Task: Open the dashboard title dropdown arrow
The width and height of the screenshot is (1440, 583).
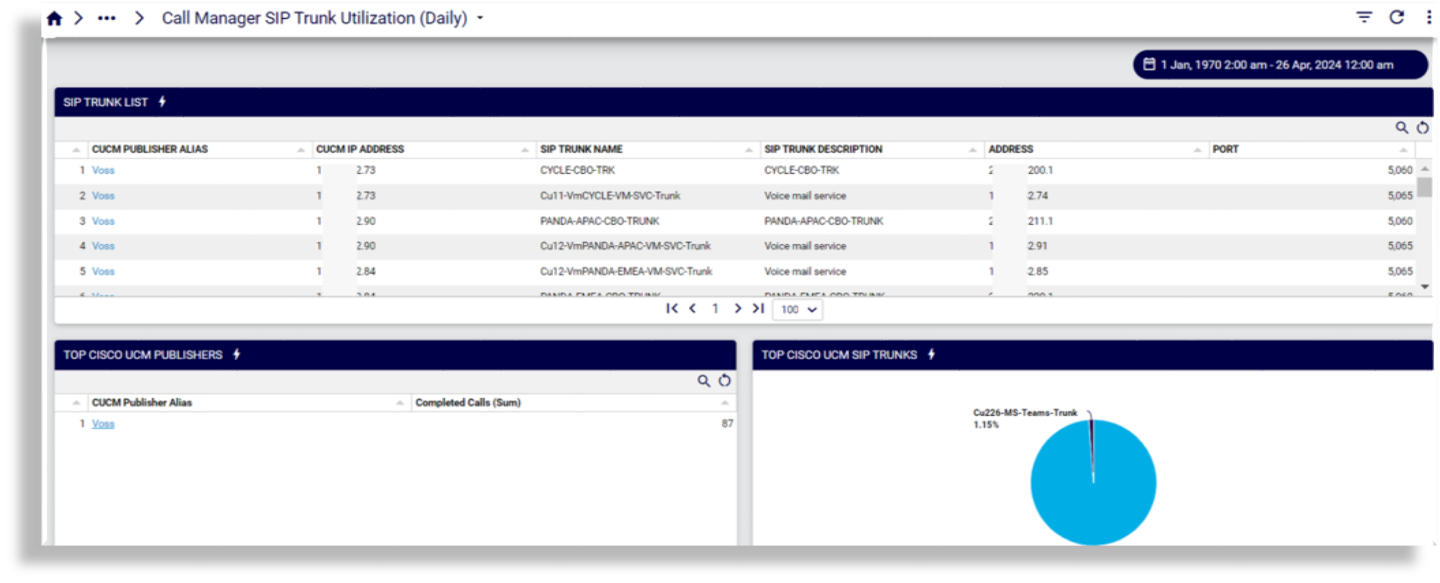Action: [x=479, y=17]
